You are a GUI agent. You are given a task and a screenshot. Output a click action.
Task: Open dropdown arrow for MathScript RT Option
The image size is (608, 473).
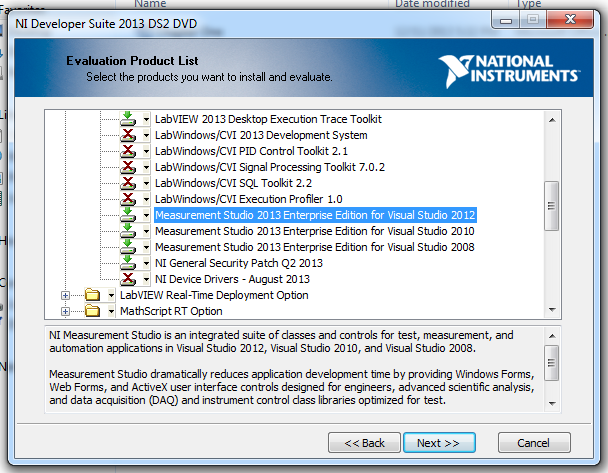(x=111, y=311)
